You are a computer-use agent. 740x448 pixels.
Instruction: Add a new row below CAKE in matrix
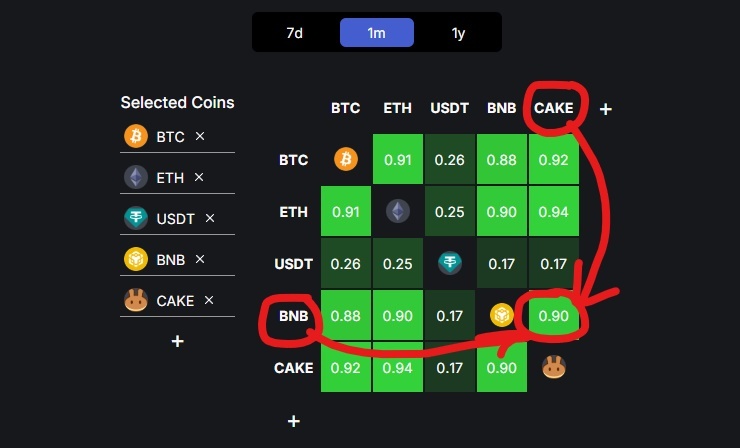point(294,421)
